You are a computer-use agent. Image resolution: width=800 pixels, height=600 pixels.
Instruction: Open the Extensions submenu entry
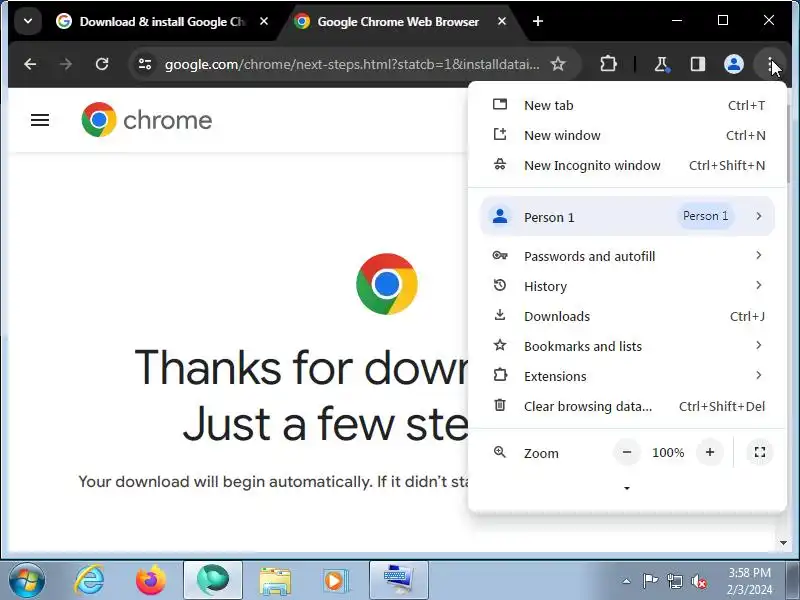[628, 376]
